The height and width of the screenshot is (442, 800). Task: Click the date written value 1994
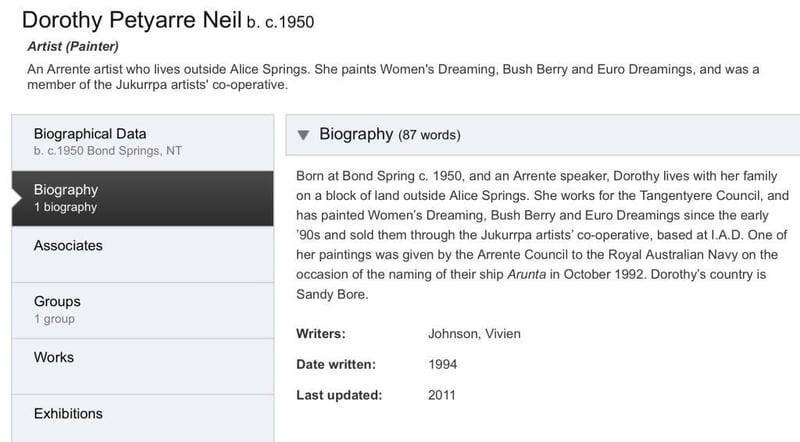[443, 363]
